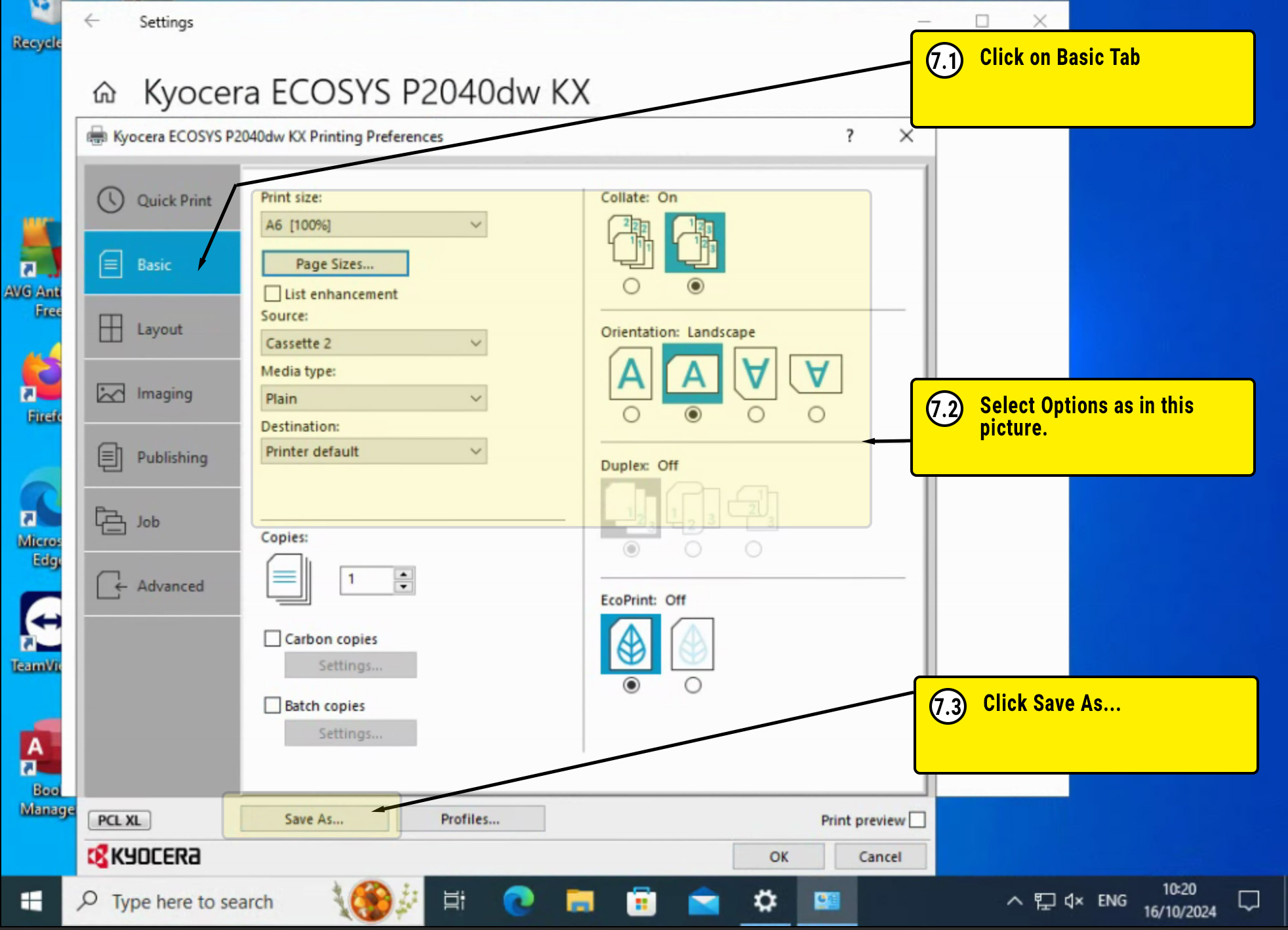Select the landscape orientation radio button
The width and height of the screenshot is (1288, 930).
(x=693, y=414)
